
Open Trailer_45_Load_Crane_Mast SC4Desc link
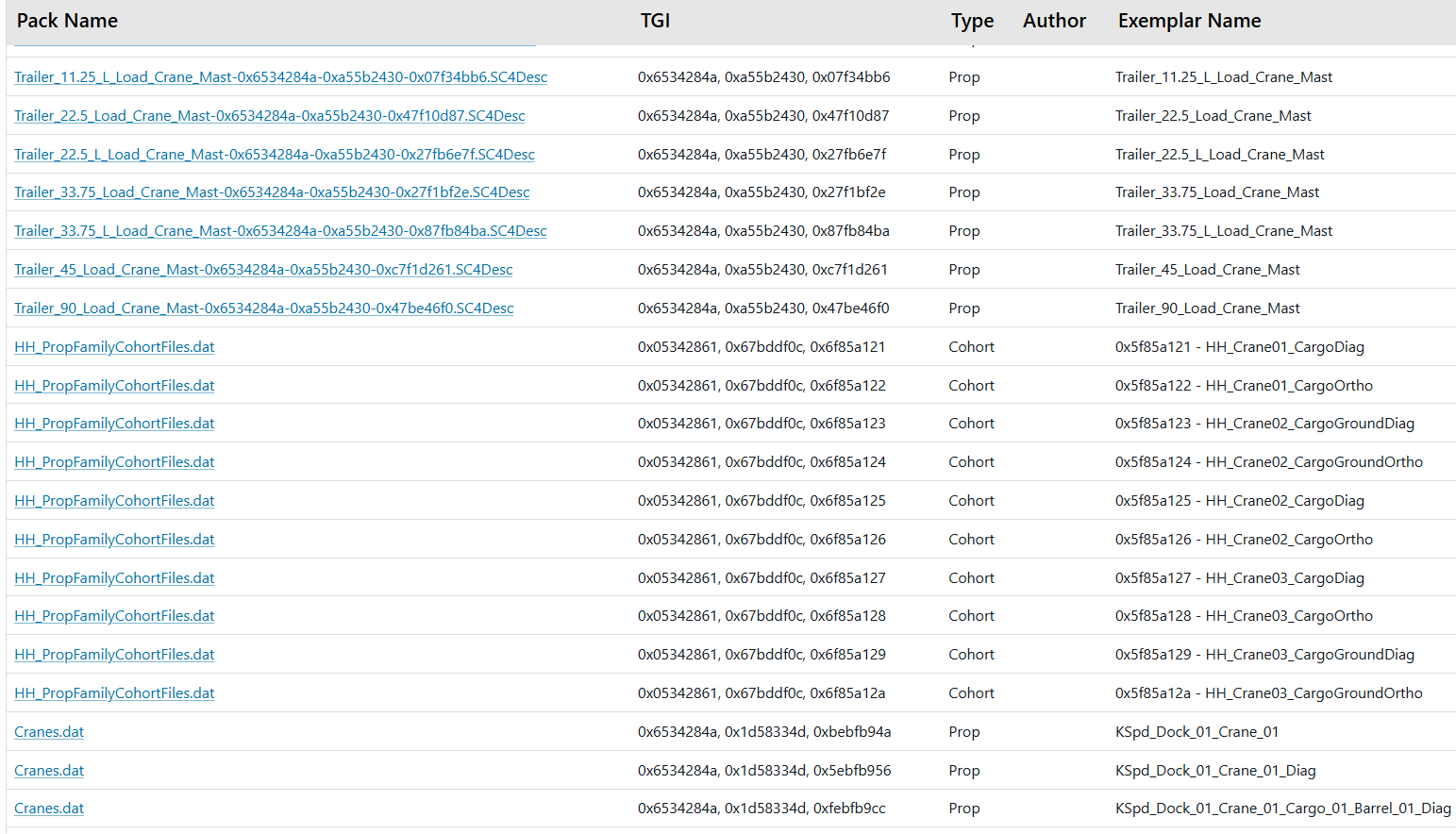click(263, 270)
